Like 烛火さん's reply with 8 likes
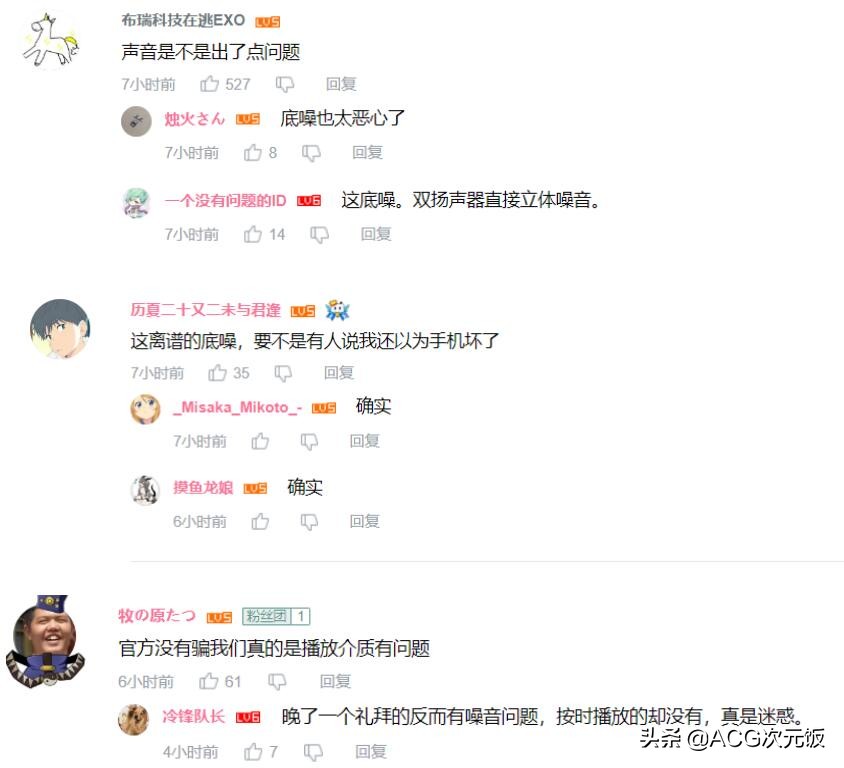Screen dimensions: 844x768 point(252,153)
